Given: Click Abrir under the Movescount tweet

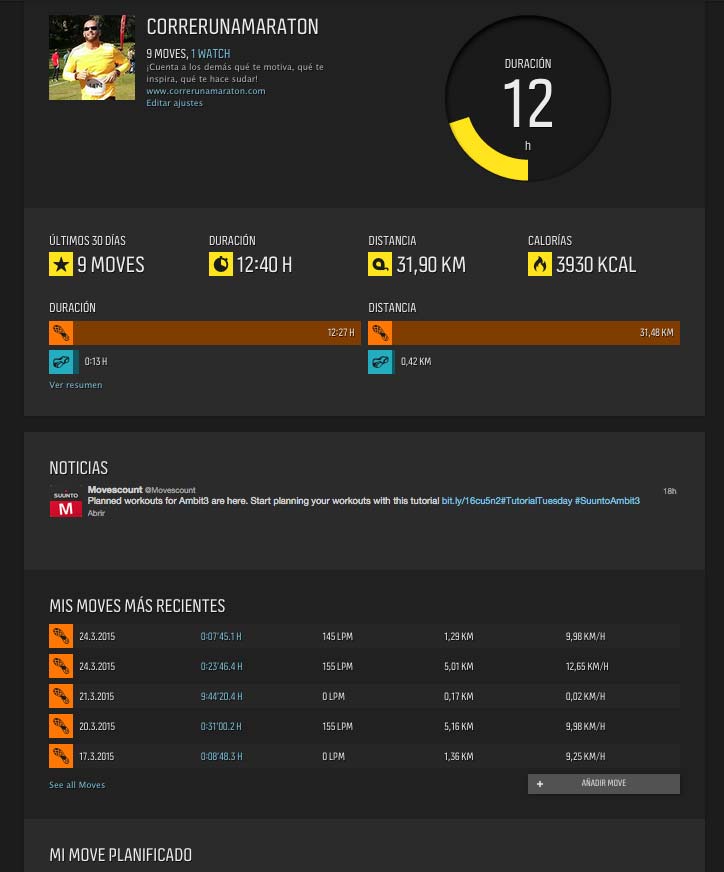Looking at the screenshot, I should coord(96,513).
